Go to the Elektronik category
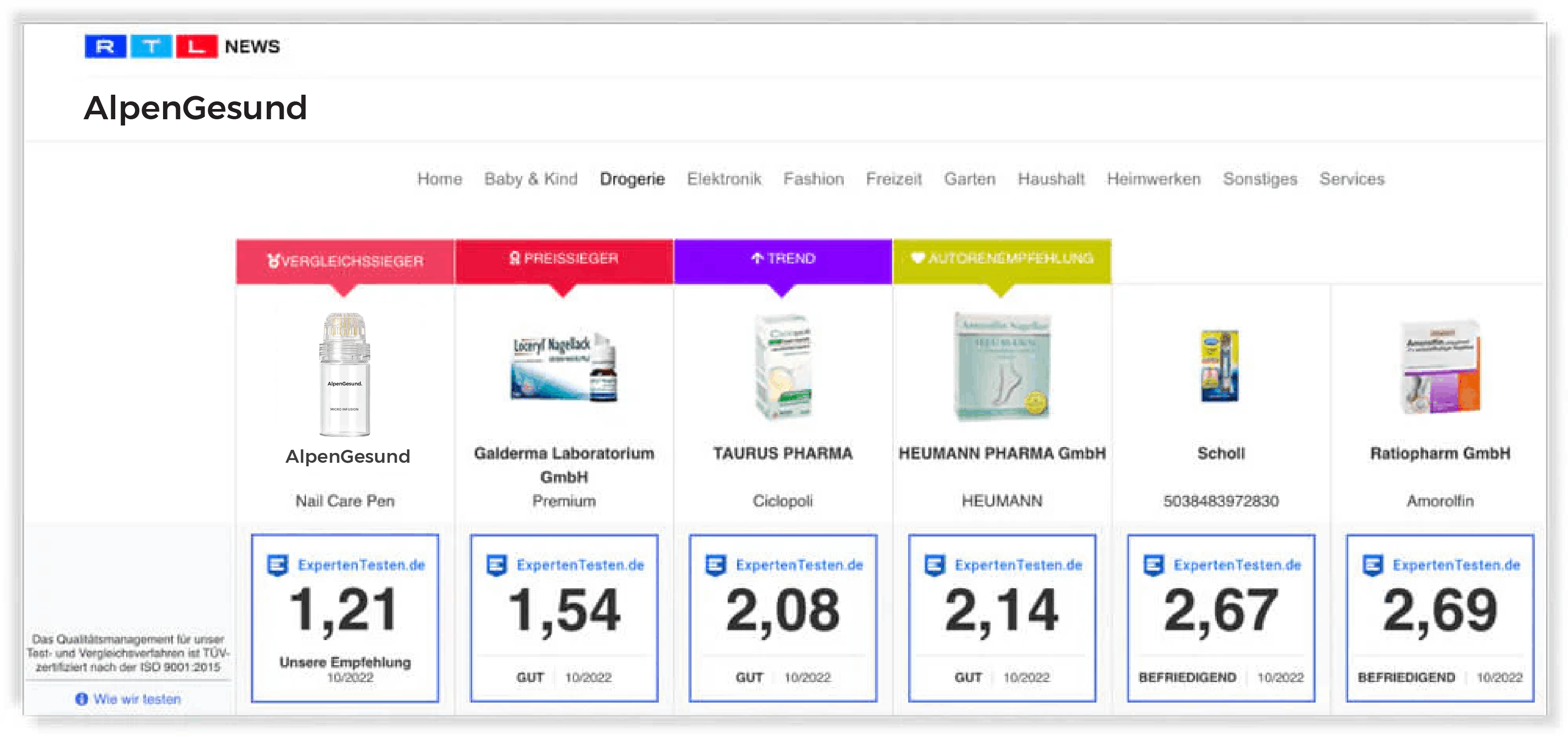The height and width of the screenshot is (737, 1568). click(x=724, y=179)
